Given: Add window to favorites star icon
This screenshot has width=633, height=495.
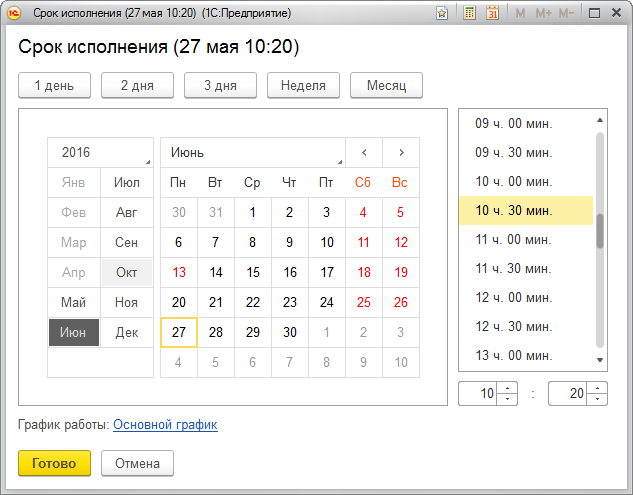Looking at the screenshot, I should [x=442, y=13].
